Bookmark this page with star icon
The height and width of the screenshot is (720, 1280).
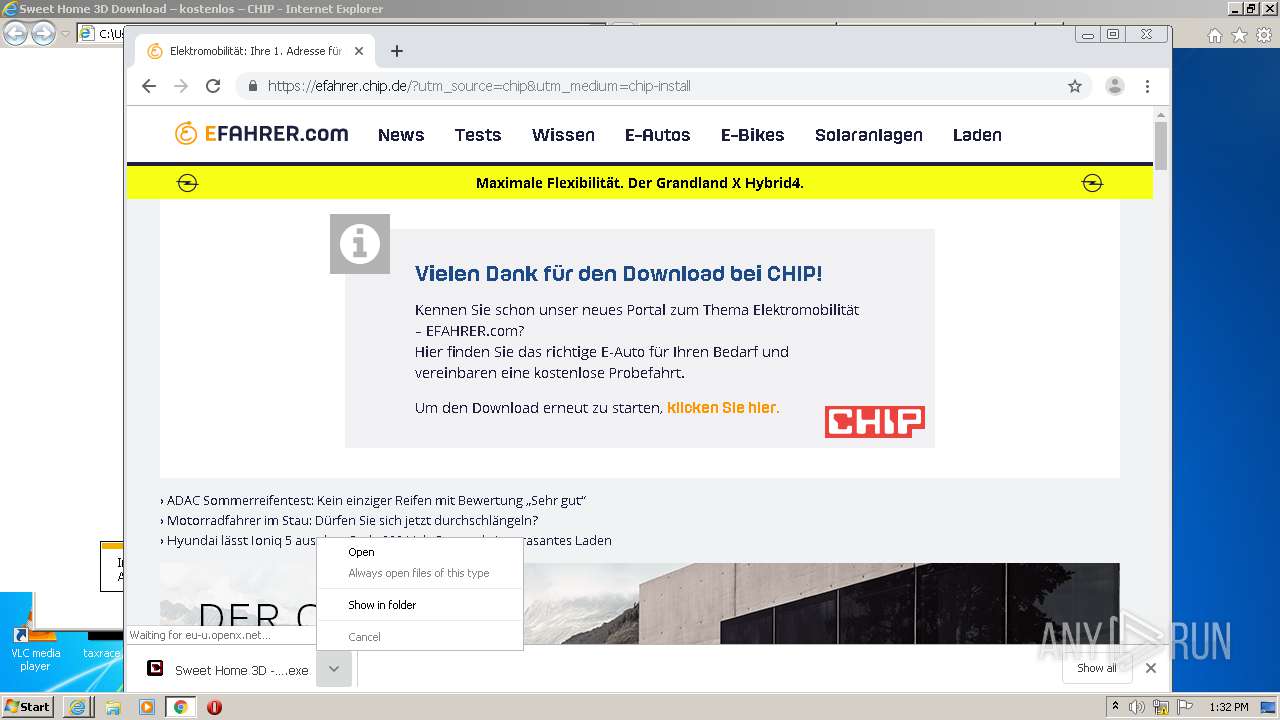click(x=1075, y=86)
